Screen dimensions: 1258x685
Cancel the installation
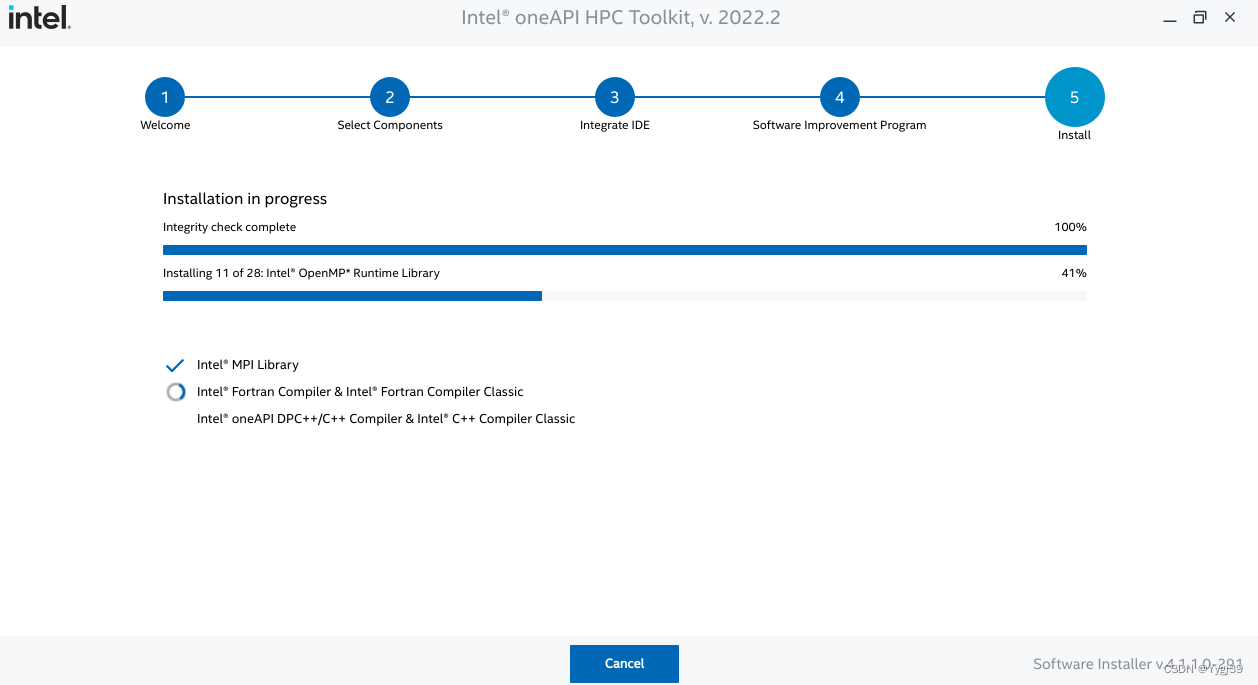tap(624, 664)
